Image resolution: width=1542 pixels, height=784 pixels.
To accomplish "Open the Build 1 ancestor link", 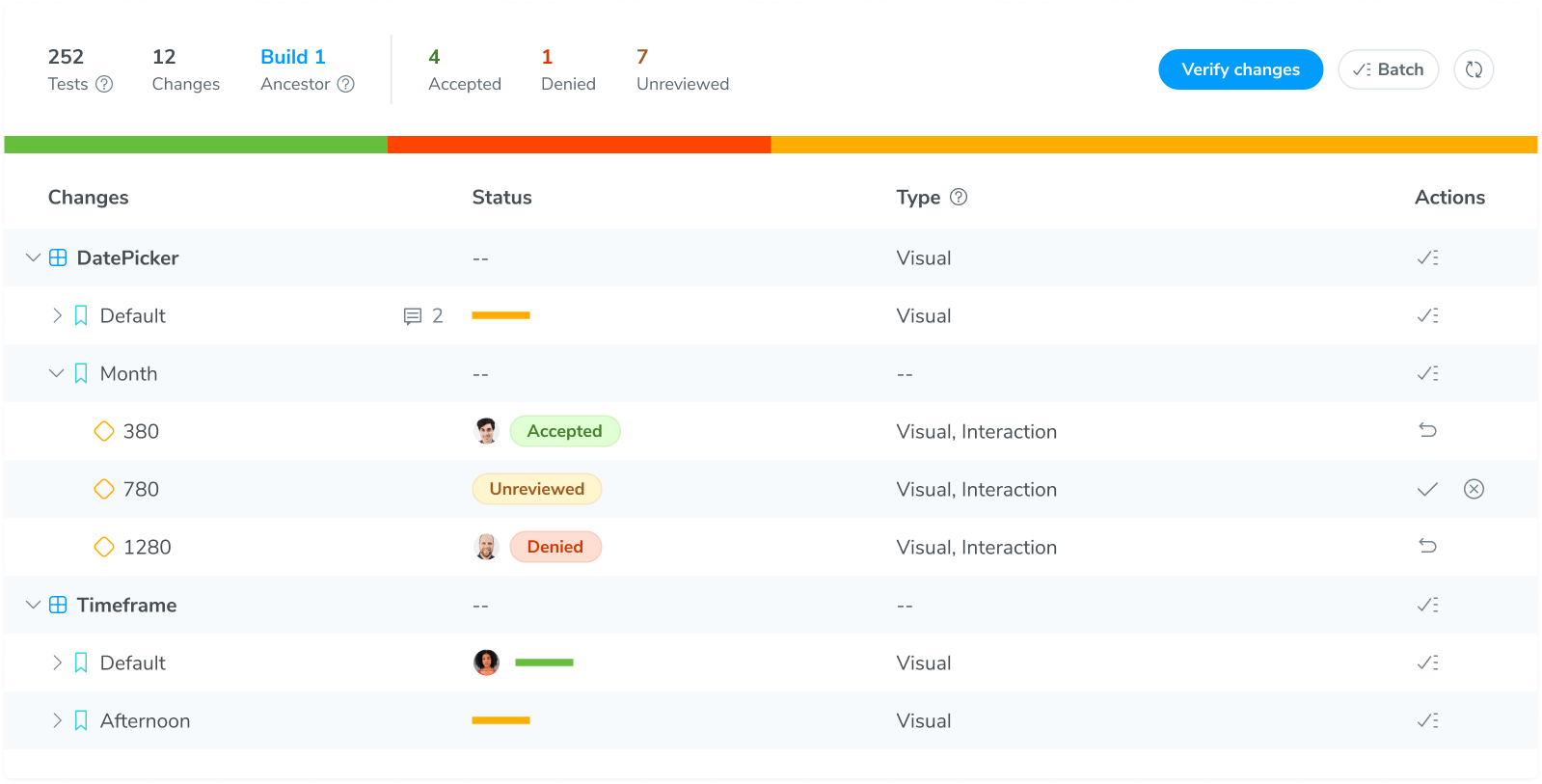I will coord(293,57).
